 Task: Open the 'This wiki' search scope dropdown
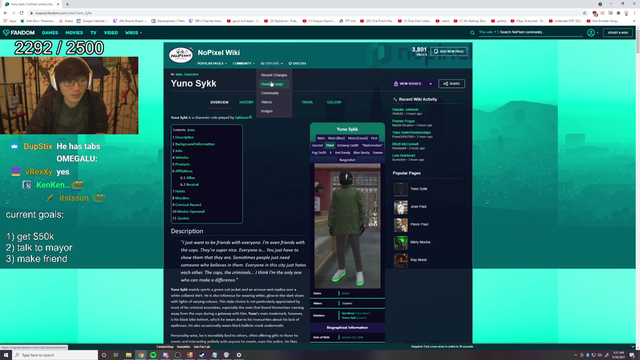coord(487,32)
